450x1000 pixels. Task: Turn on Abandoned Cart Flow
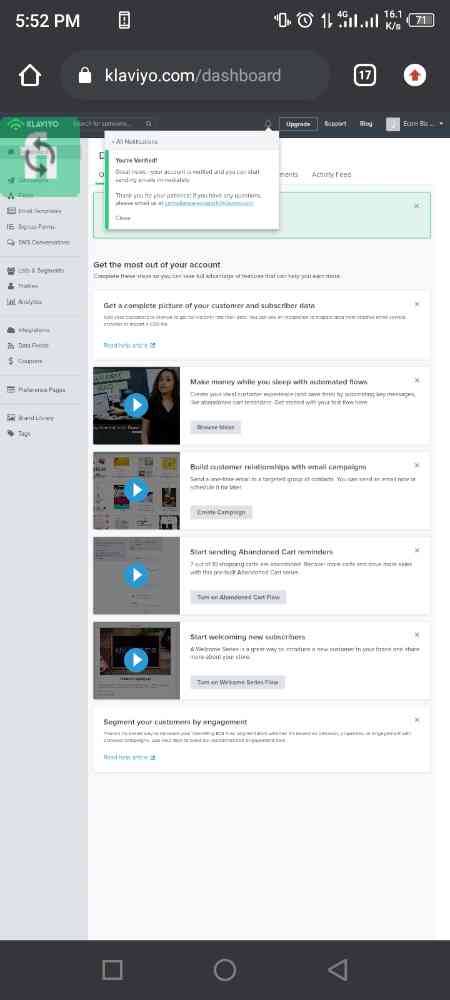click(x=238, y=597)
